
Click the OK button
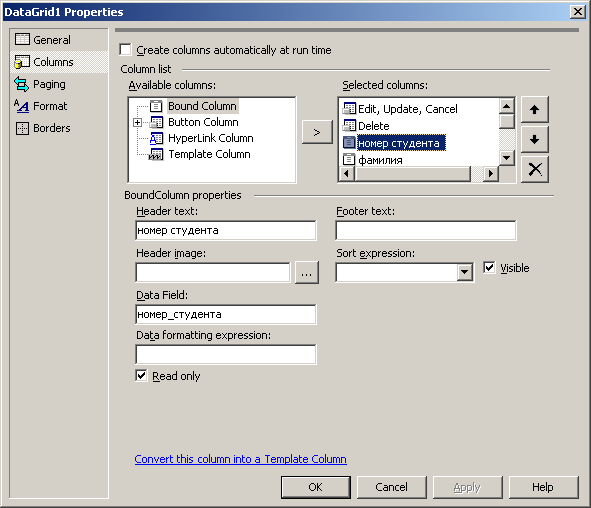[315, 487]
